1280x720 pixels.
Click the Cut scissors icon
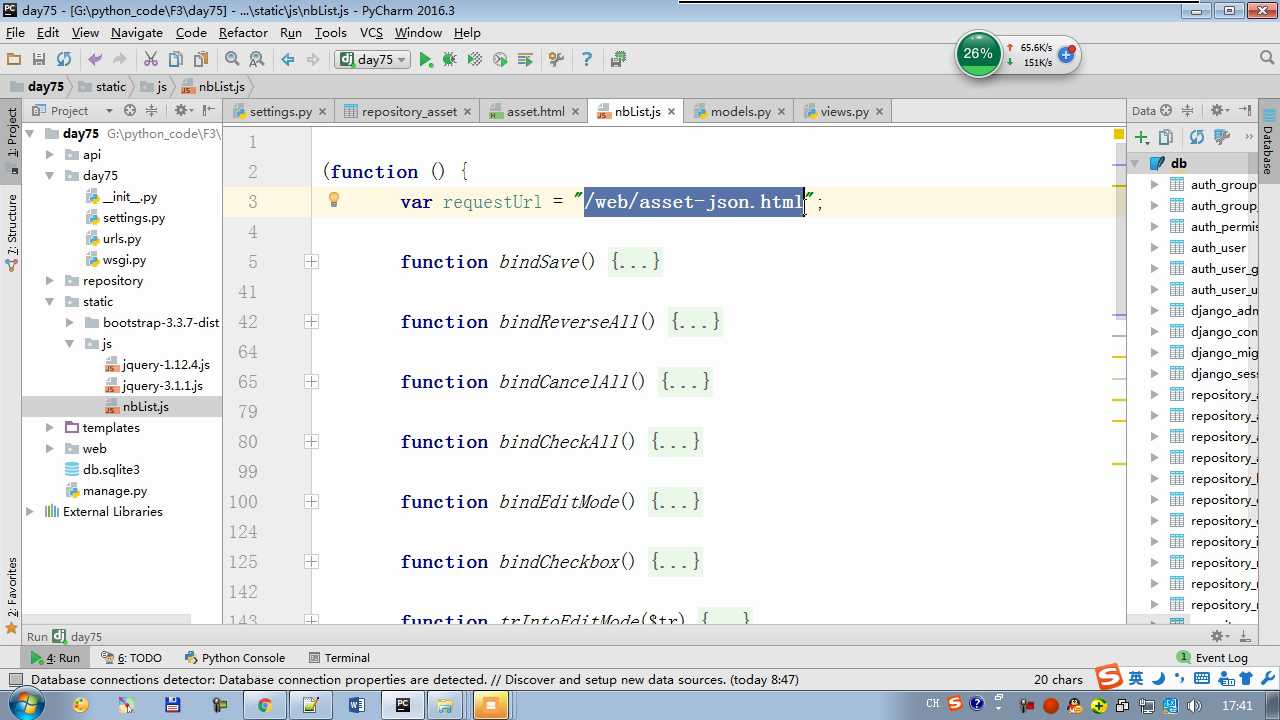(x=151, y=60)
